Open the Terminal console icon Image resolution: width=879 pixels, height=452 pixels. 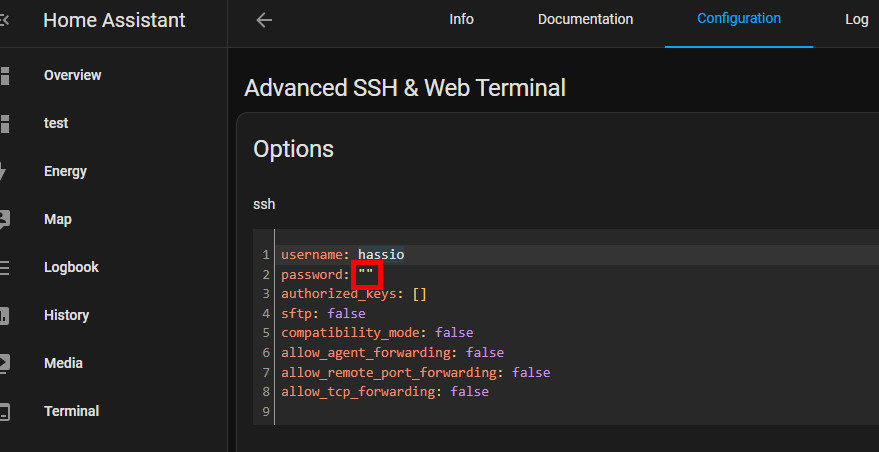[4, 412]
